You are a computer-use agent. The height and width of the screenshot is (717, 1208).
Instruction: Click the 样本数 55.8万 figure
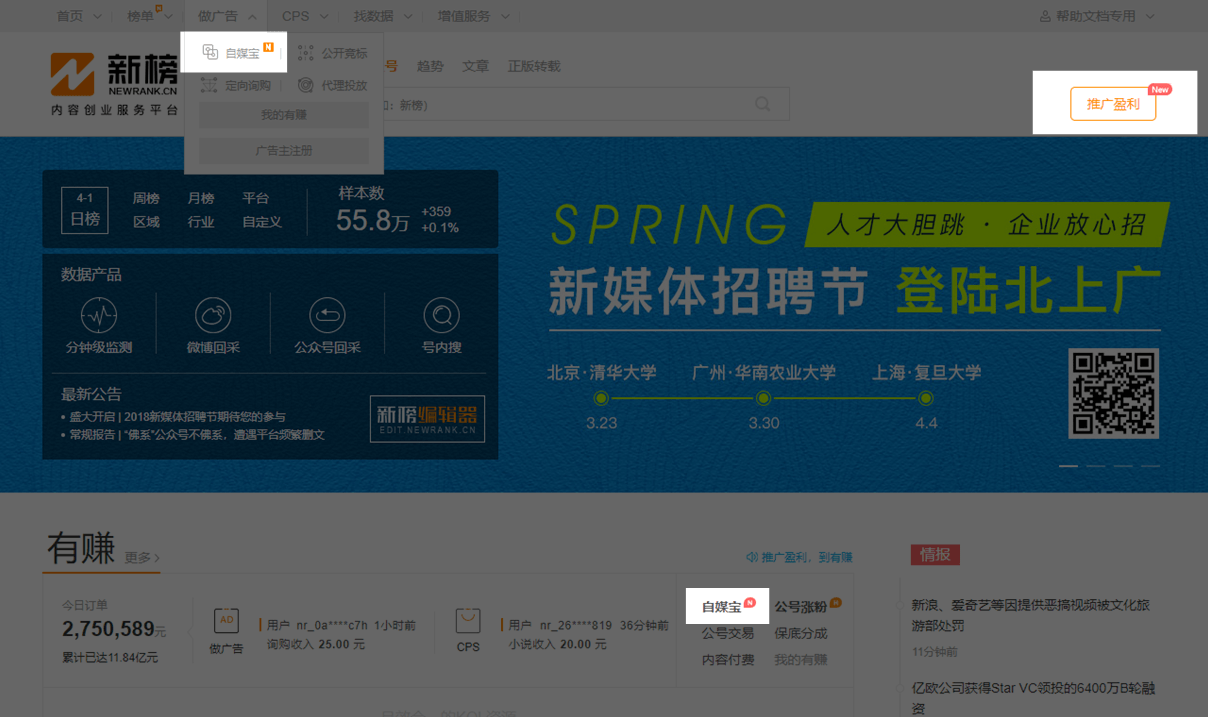click(372, 221)
